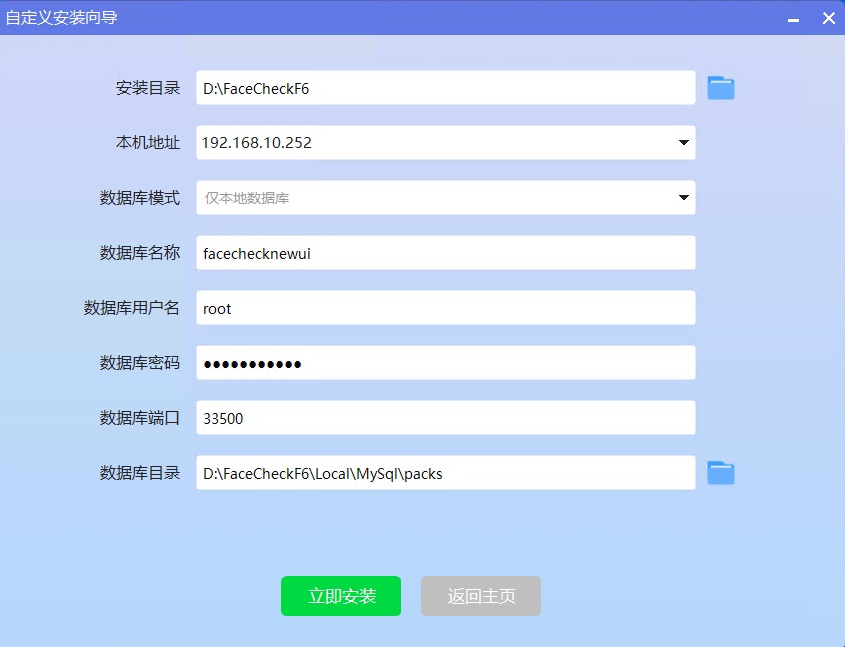
Task: Click the 安装目录 label text
Action: click(x=148, y=88)
